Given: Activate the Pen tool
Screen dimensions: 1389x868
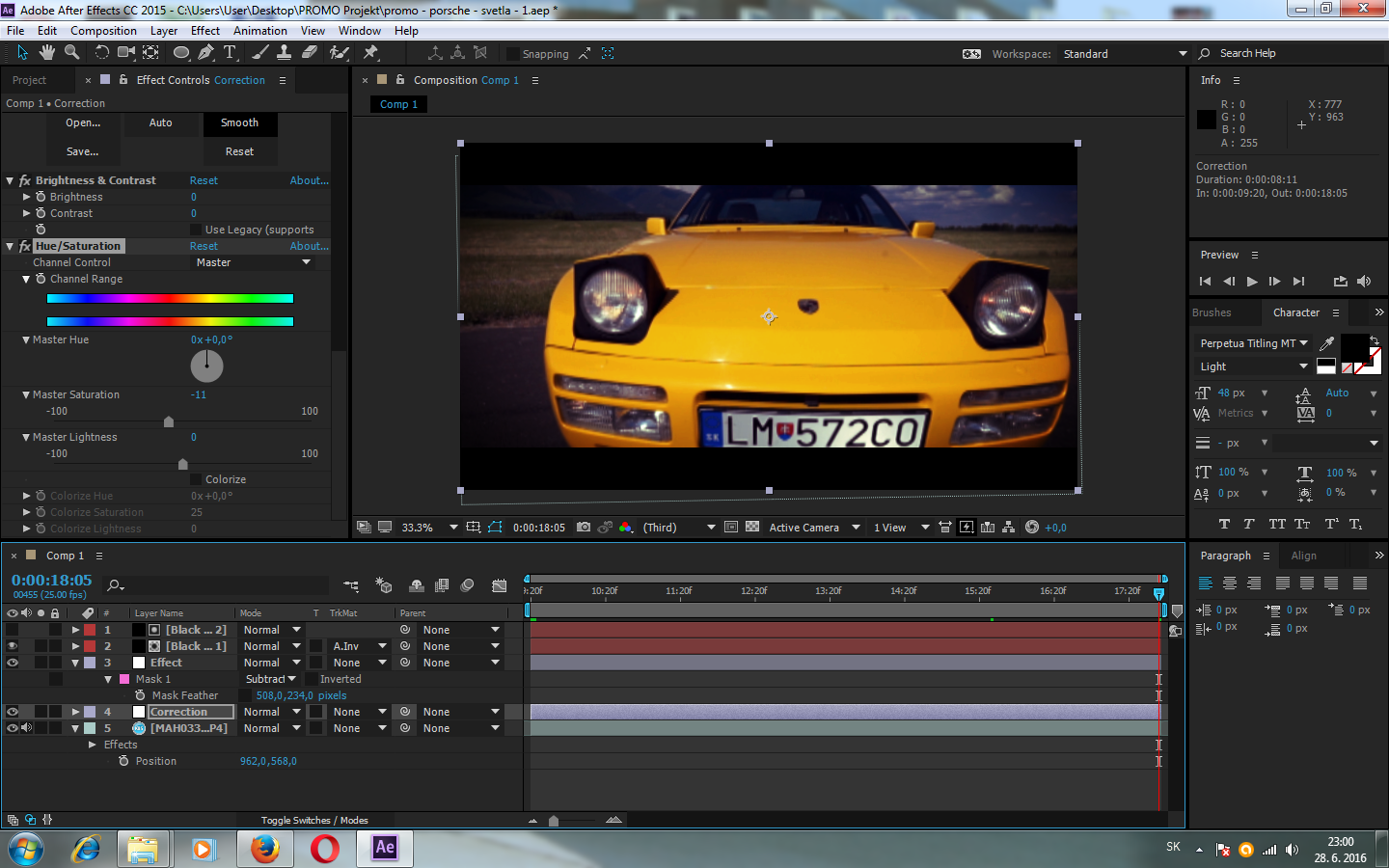Looking at the screenshot, I should coord(205,53).
